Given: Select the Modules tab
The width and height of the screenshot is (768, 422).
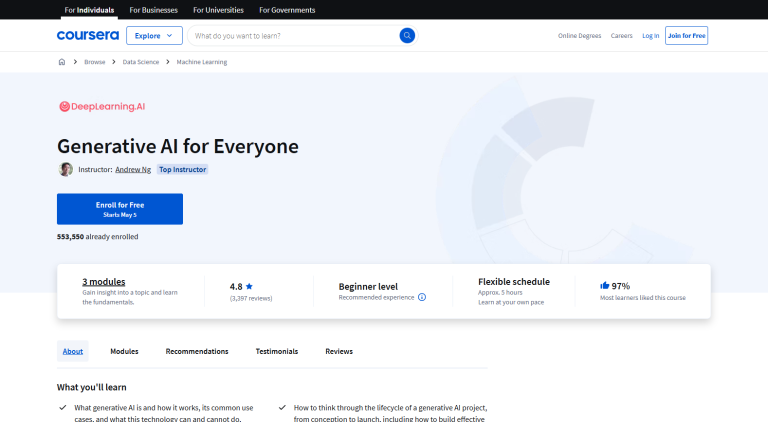Looking at the screenshot, I should pyautogui.click(x=124, y=351).
